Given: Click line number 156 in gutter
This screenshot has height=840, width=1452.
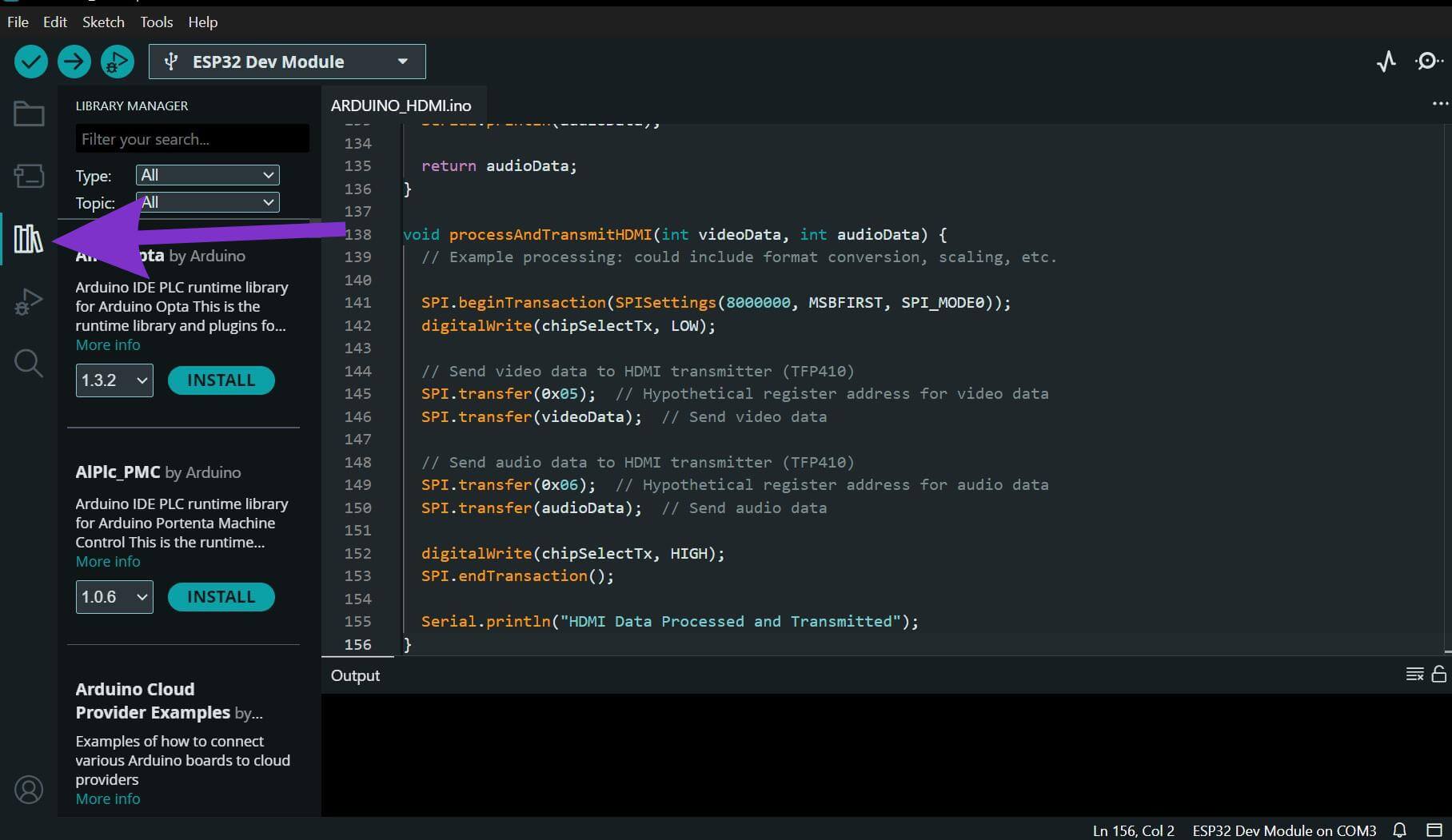Looking at the screenshot, I should [x=357, y=644].
